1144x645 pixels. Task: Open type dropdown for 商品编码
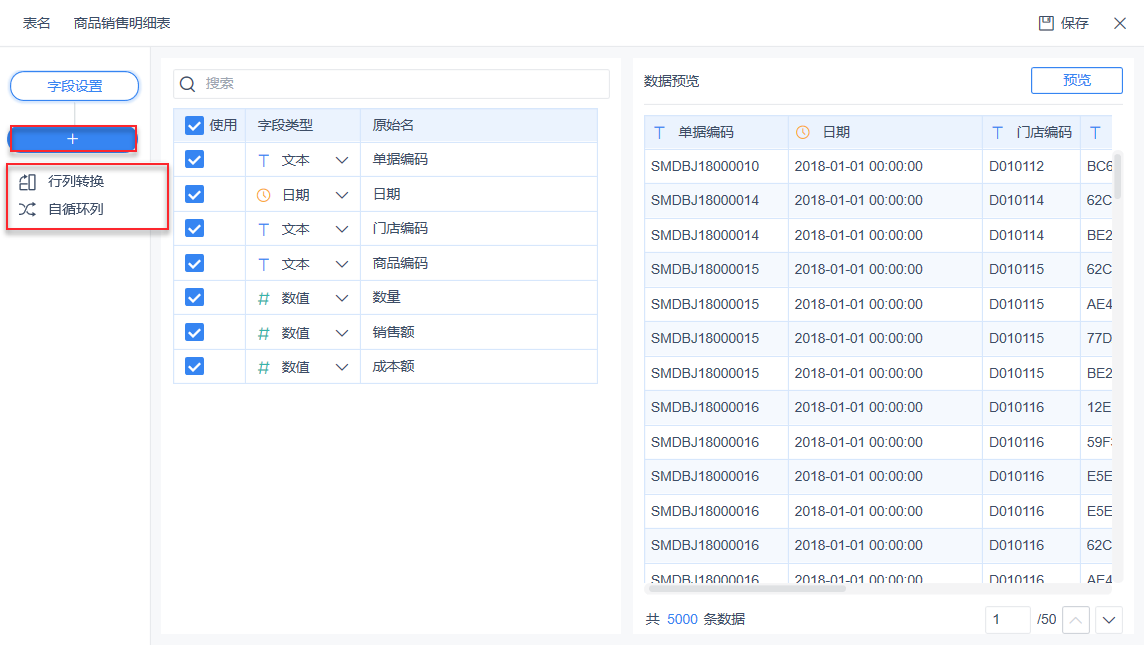pyautogui.click(x=341, y=264)
